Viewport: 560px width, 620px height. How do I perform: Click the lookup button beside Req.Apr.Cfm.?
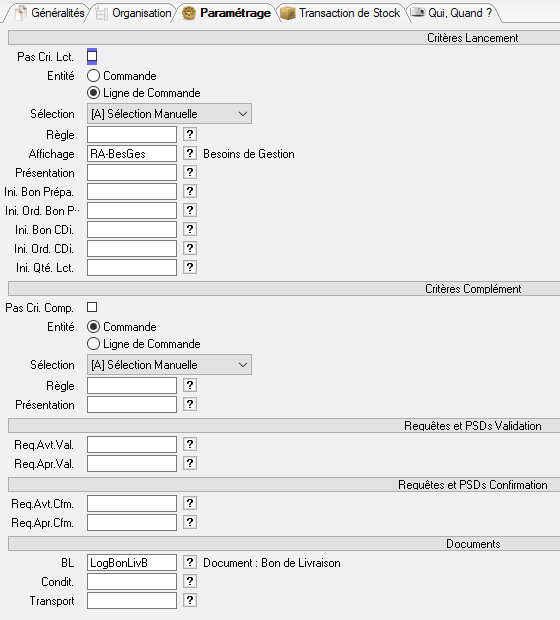(x=190, y=522)
